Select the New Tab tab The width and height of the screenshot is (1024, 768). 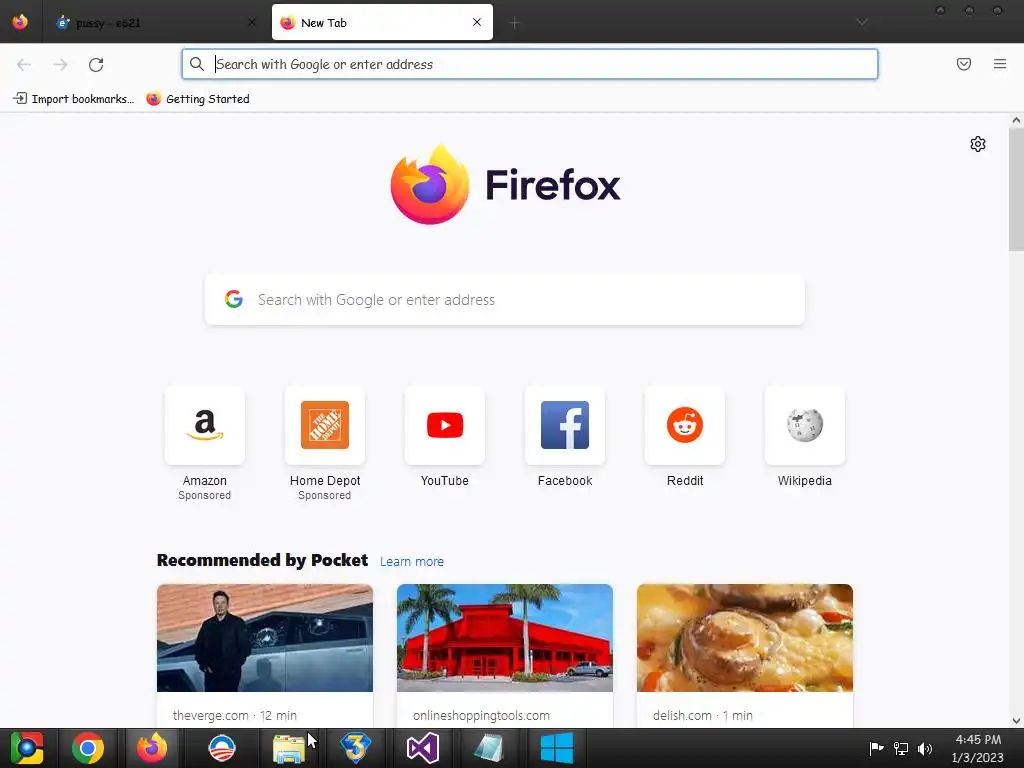click(x=382, y=22)
